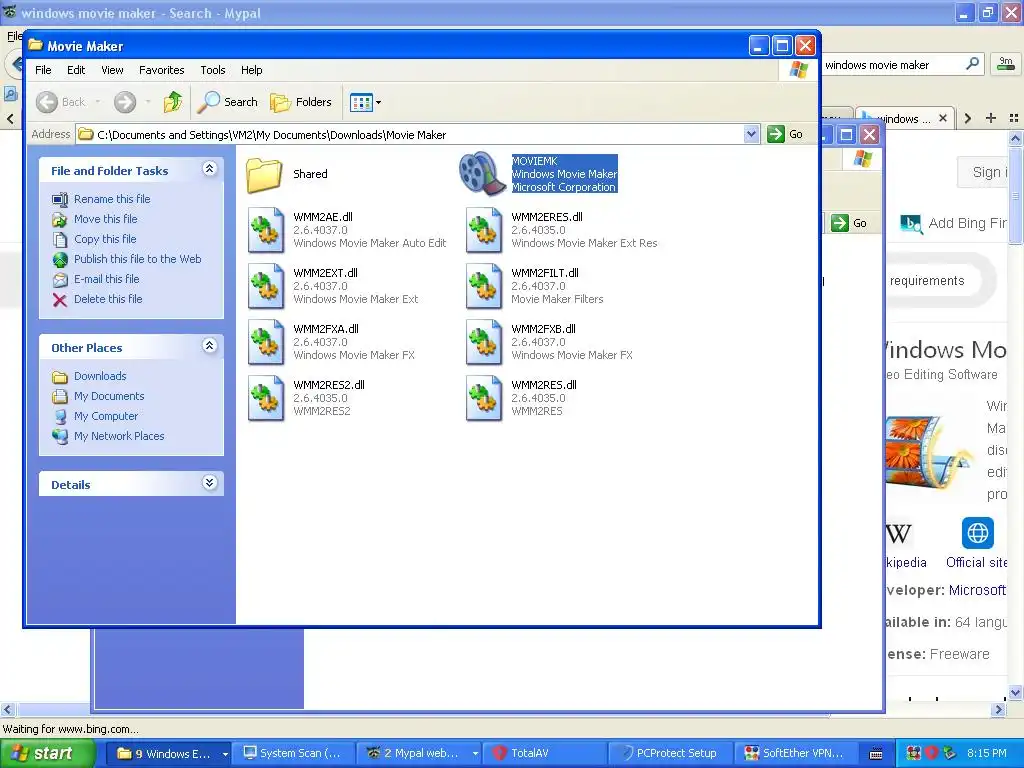Viewport: 1024px width, 768px height.
Task: Open the Views button menu
Action: click(365, 102)
